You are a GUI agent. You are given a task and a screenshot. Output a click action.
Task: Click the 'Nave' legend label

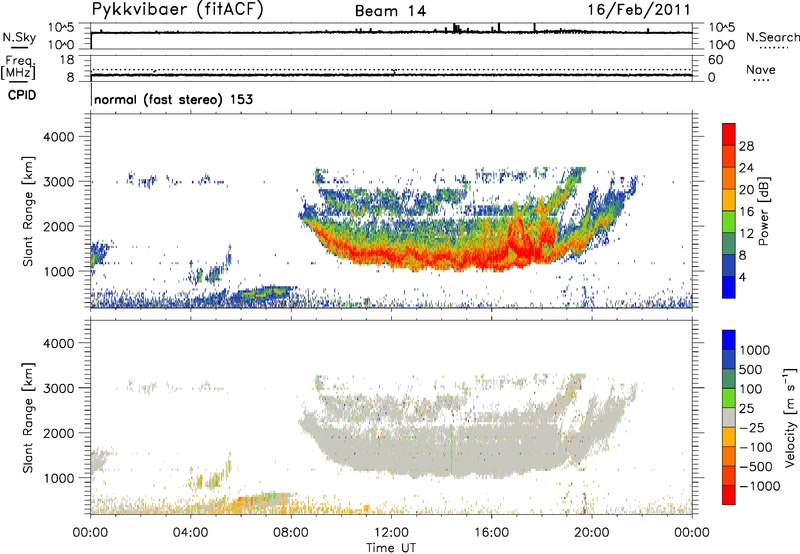pyautogui.click(x=761, y=69)
